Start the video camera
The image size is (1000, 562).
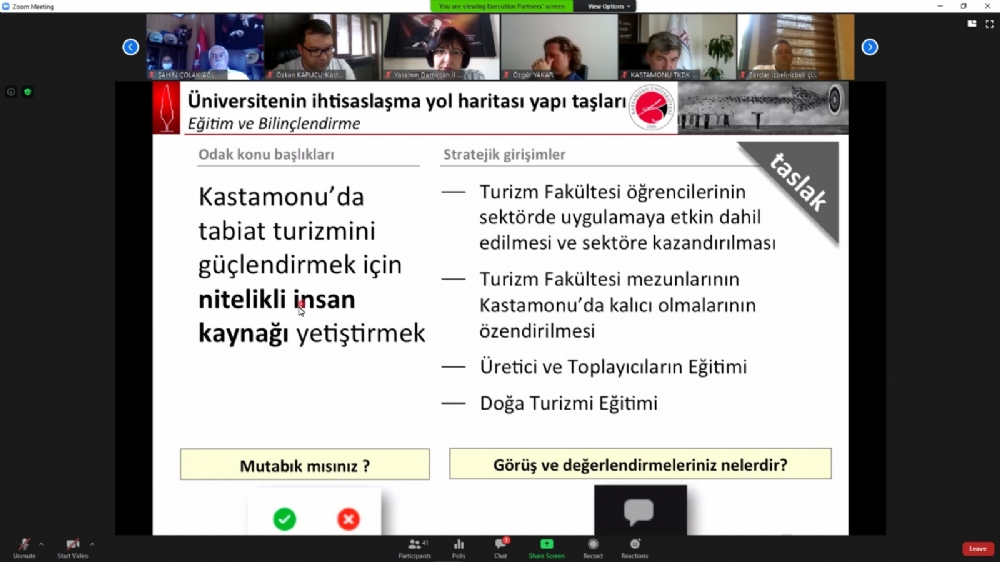pos(72,545)
